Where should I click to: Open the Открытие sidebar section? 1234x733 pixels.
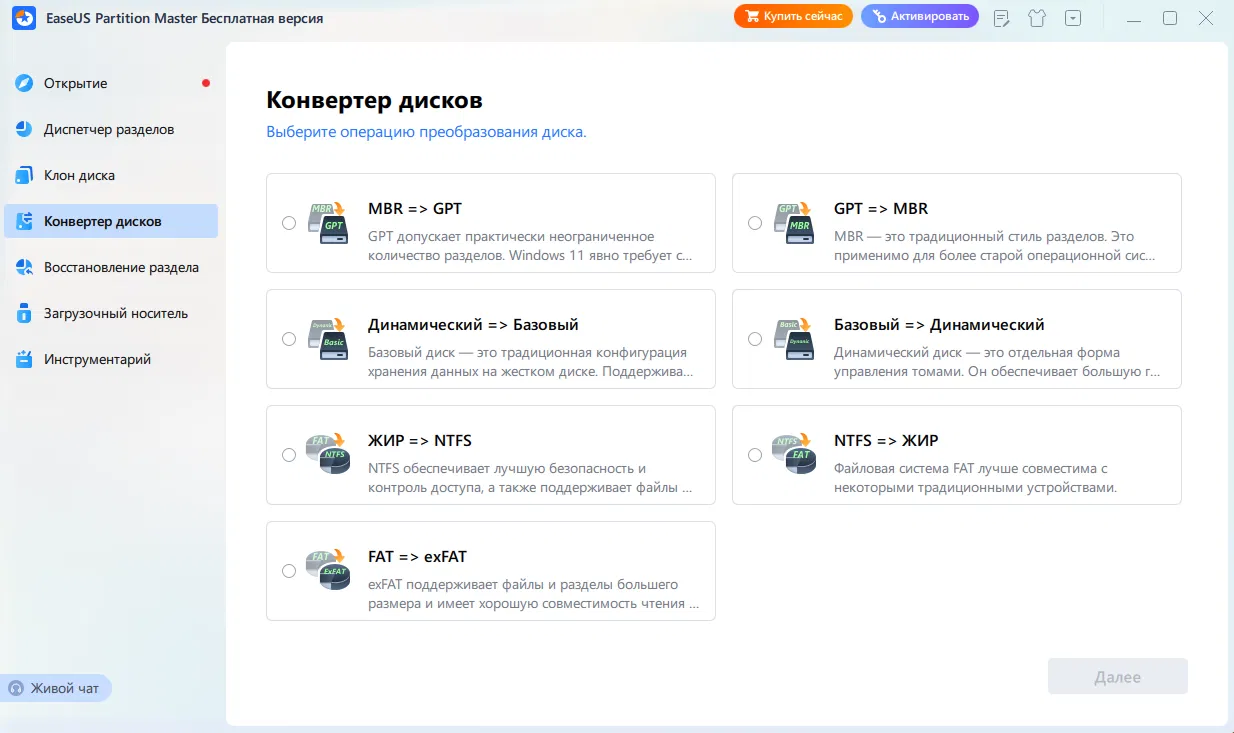111,83
